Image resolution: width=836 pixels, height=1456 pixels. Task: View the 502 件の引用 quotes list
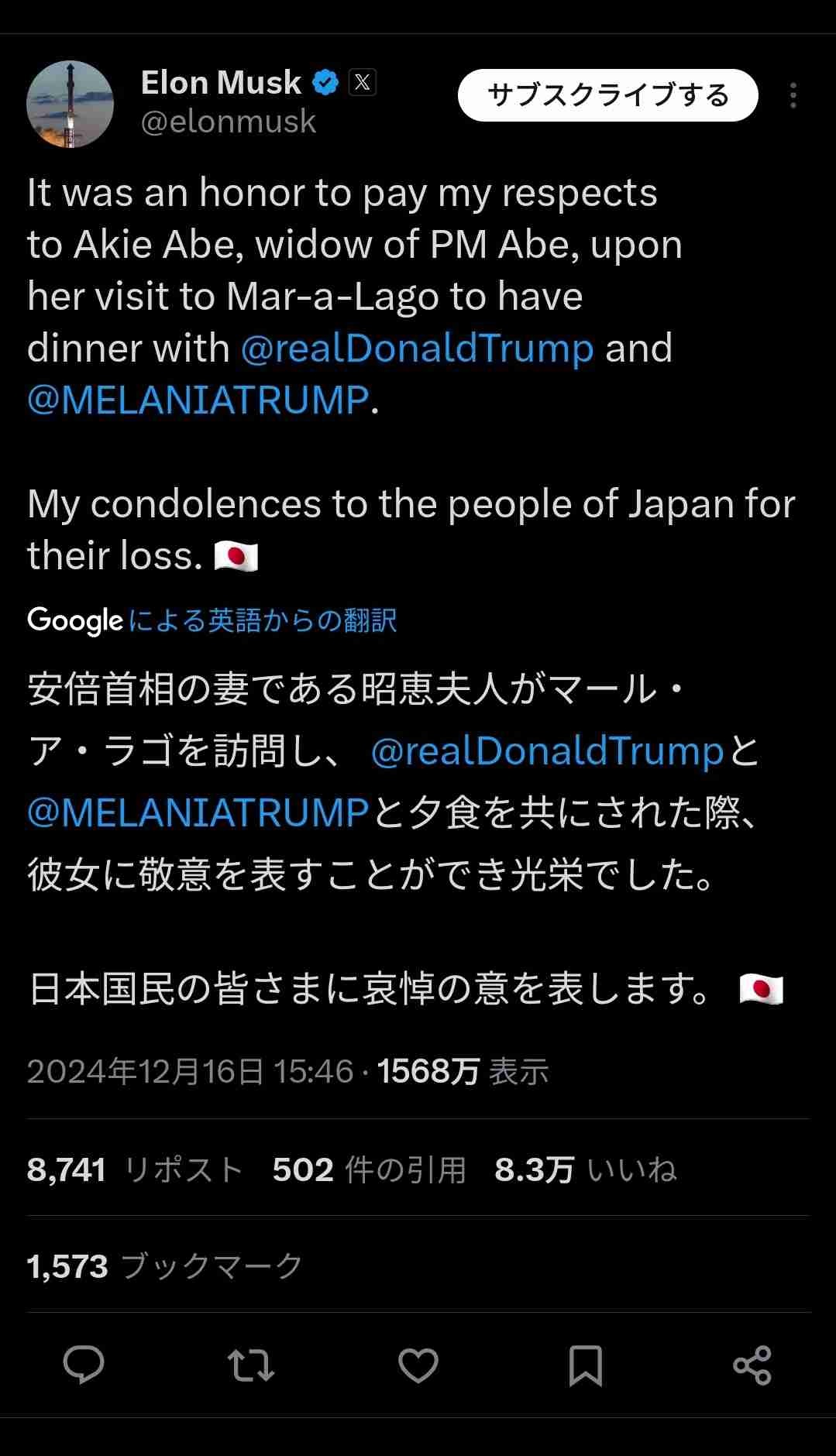pos(369,1169)
